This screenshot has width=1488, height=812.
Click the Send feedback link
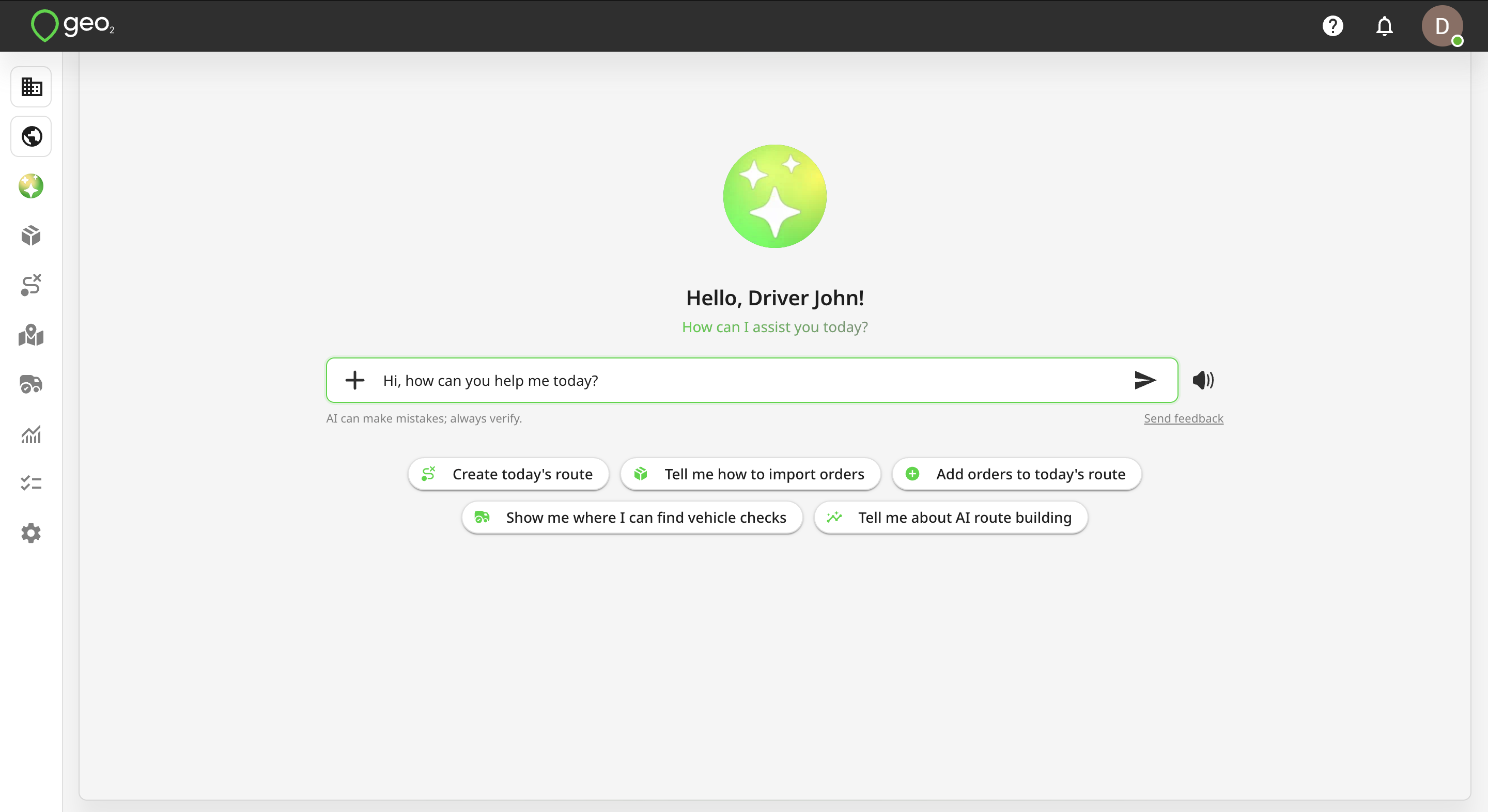1184,418
